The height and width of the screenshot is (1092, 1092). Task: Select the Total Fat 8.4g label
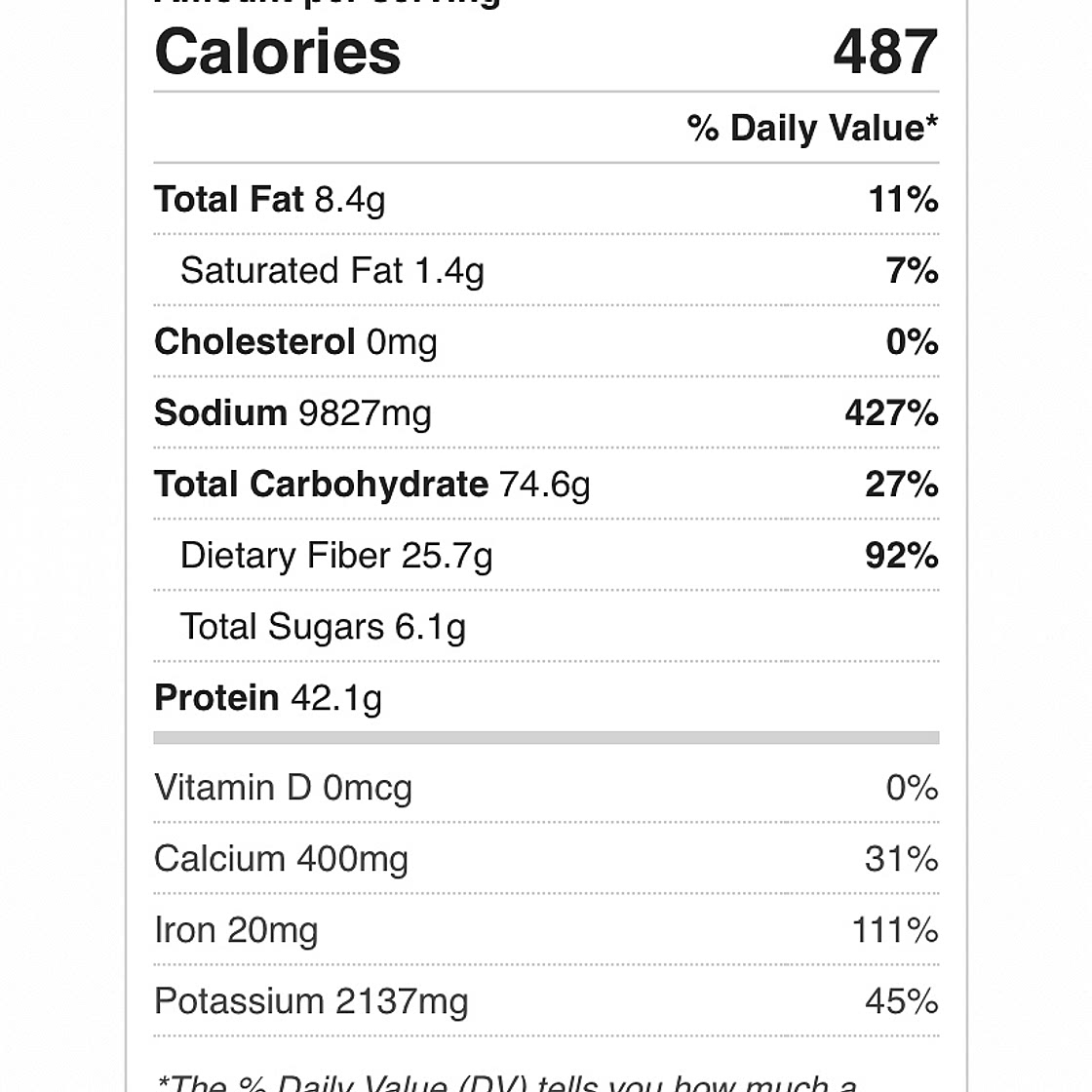270,200
